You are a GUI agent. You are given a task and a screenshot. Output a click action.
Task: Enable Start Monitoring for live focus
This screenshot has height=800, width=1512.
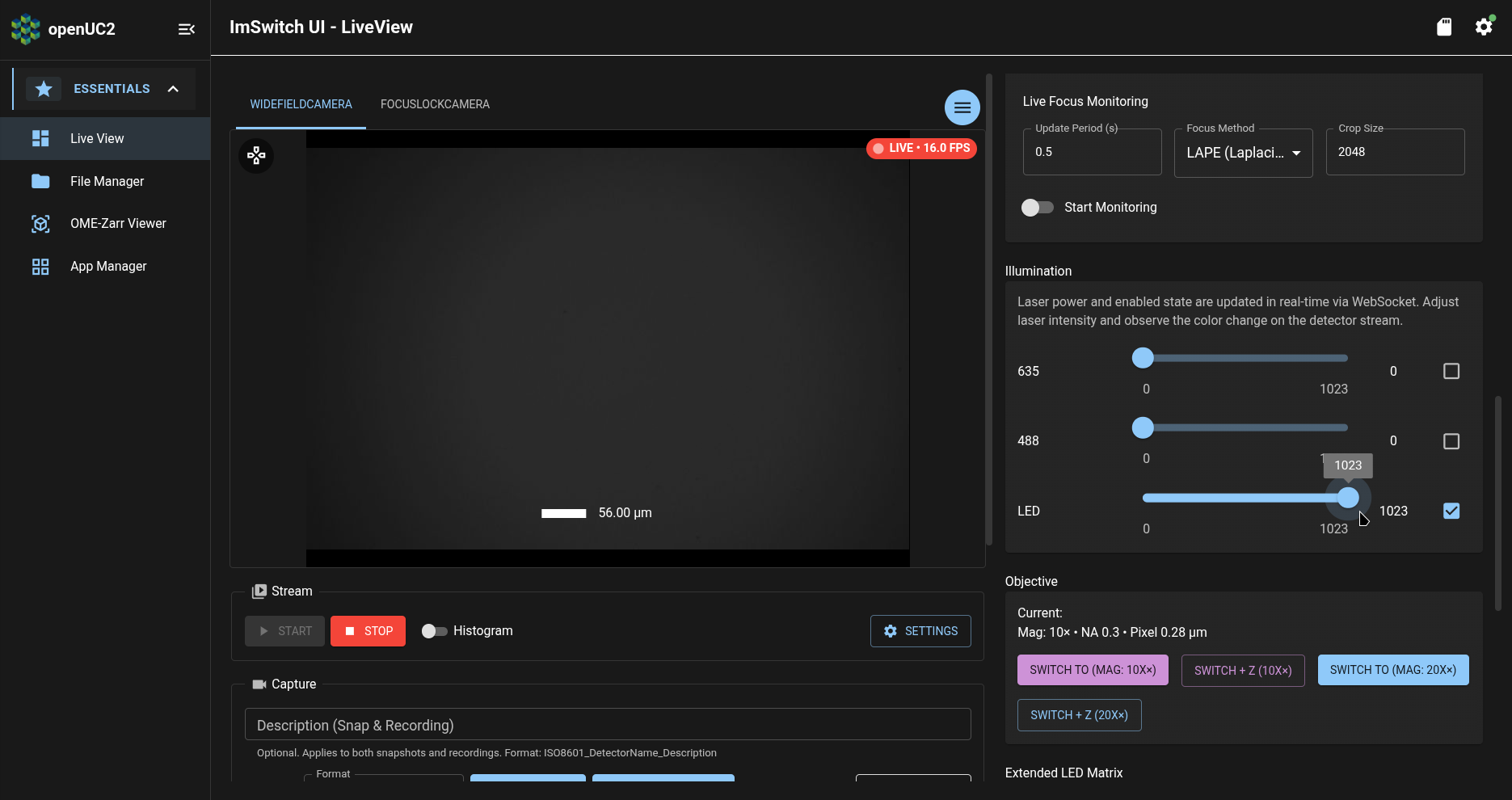click(x=1037, y=207)
